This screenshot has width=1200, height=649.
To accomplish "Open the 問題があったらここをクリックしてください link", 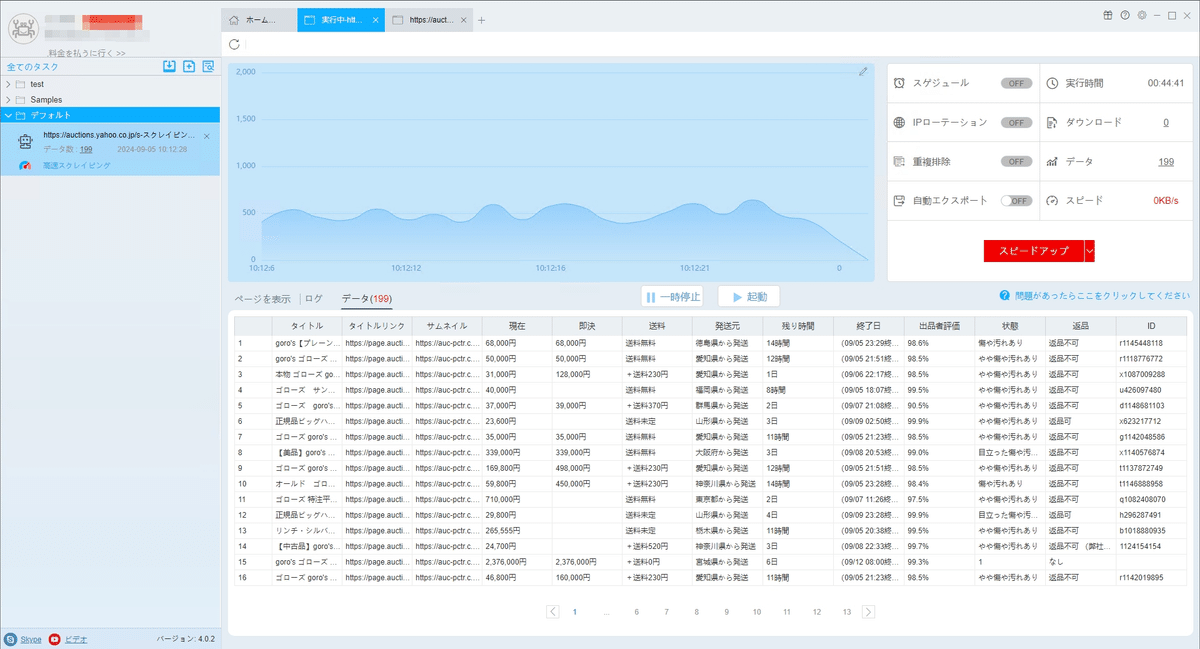I will pos(1101,296).
